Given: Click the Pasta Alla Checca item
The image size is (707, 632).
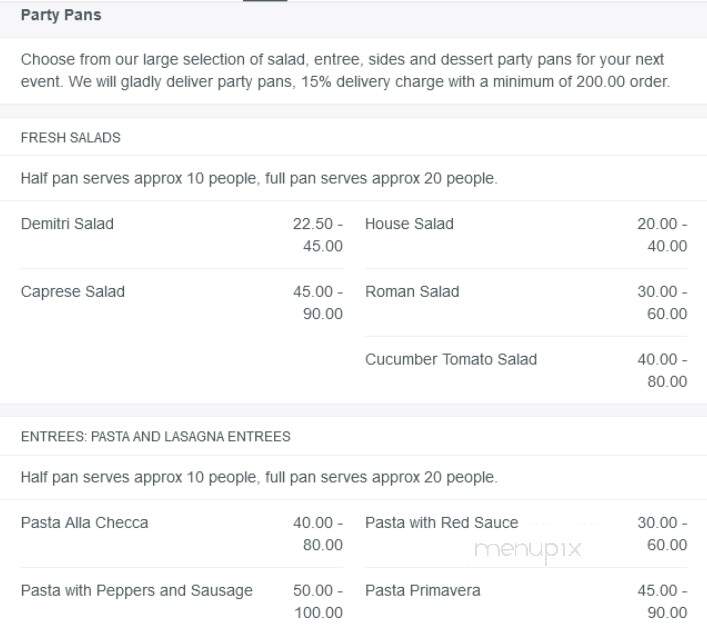Looking at the screenshot, I should [x=84, y=522].
